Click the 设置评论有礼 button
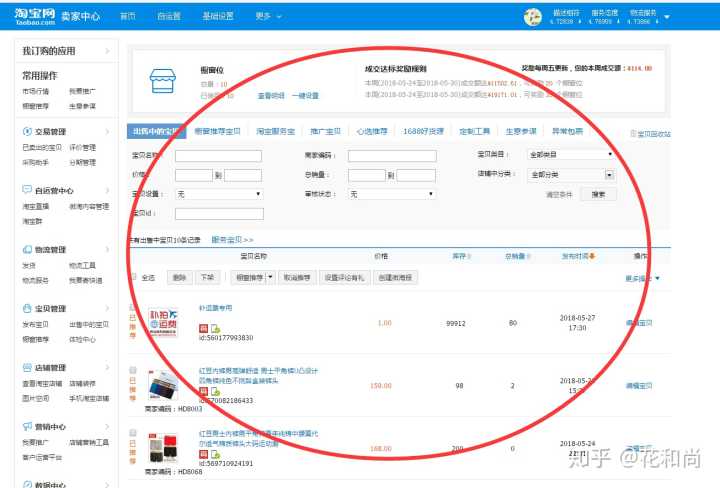Viewport: 720px width, 488px height. tap(344, 277)
